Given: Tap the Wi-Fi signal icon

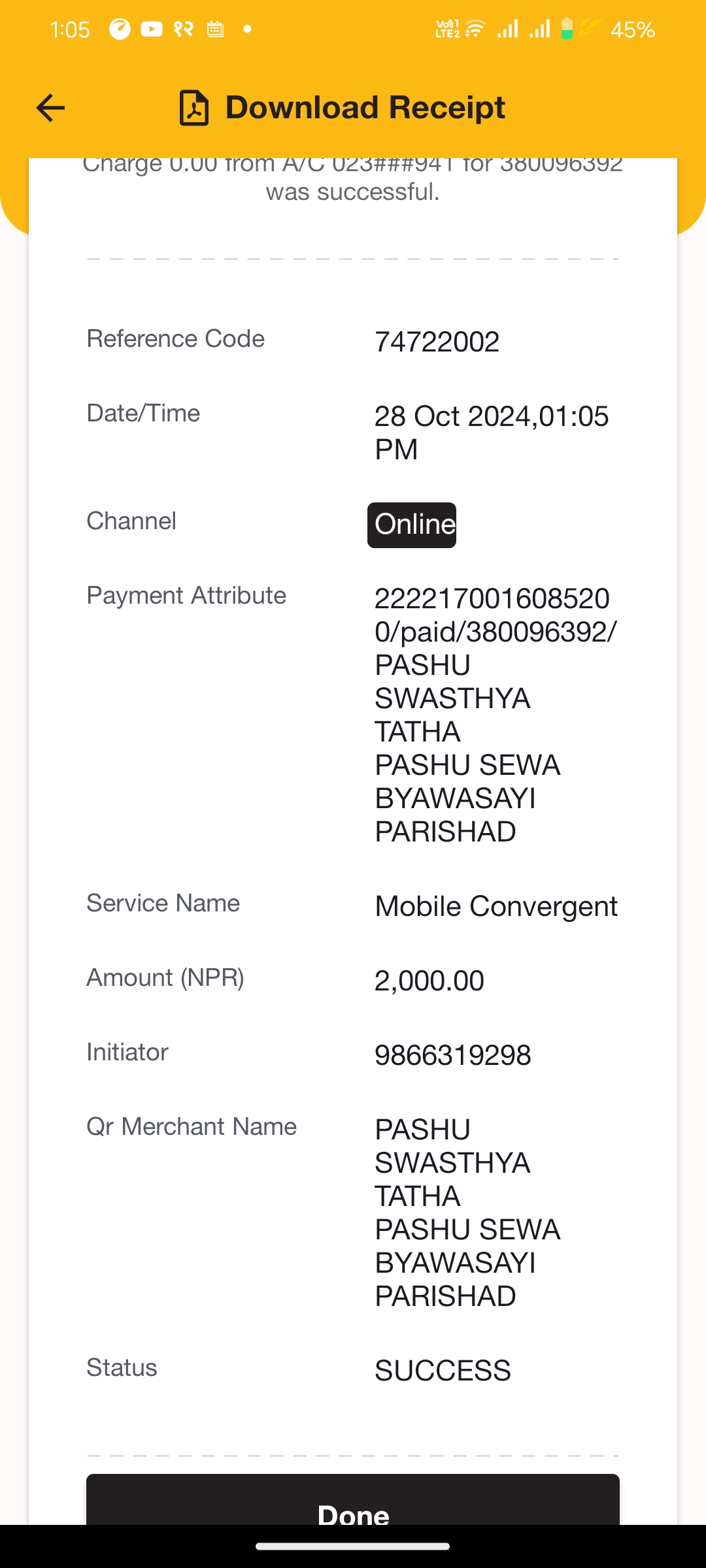Looking at the screenshot, I should [475, 29].
